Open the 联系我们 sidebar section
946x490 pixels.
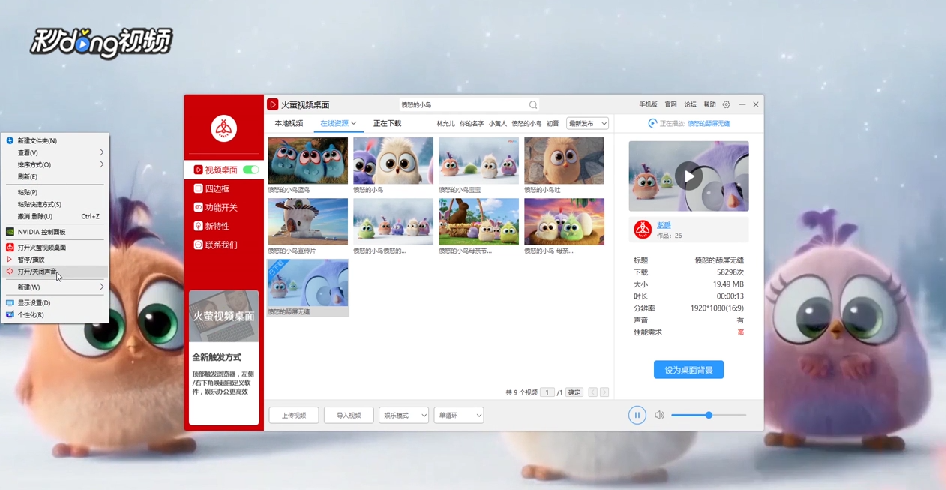[215, 245]
